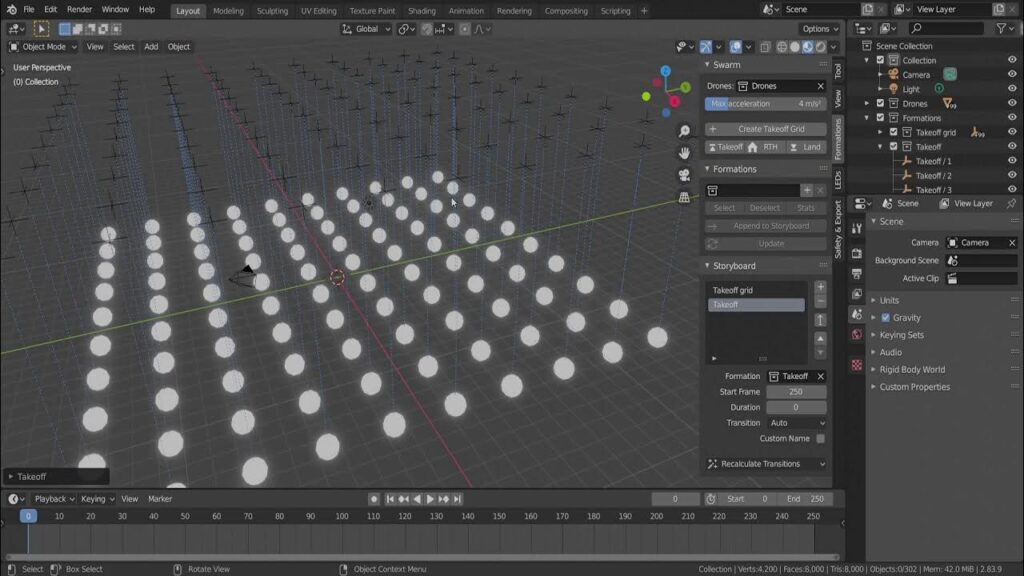Expand the Keying Sets panel
The height and width of the screenshot is (576, 1024).
pyautogui.click(x=901, y=335)
